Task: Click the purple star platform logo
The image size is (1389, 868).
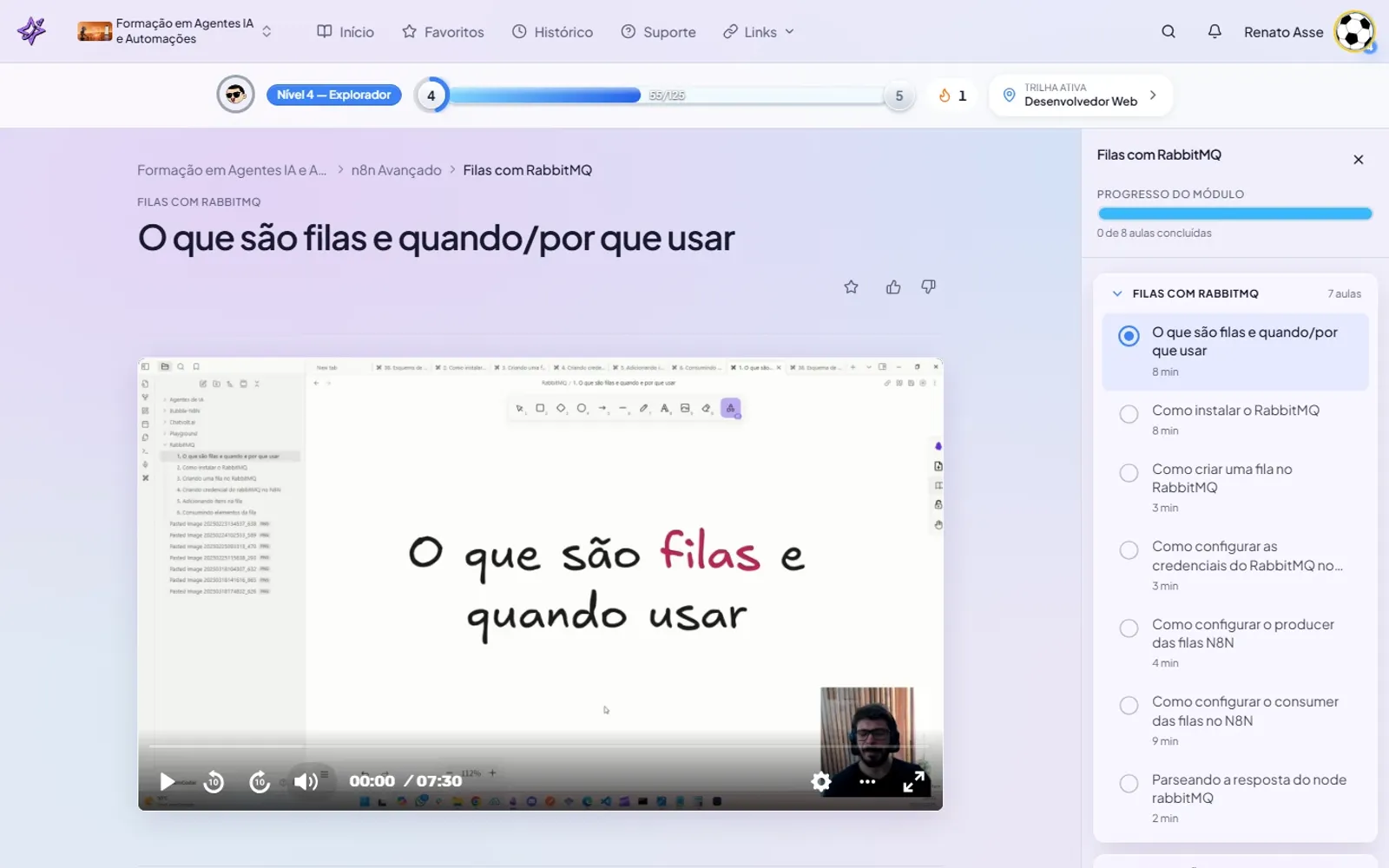Action: tap(32, 31)
